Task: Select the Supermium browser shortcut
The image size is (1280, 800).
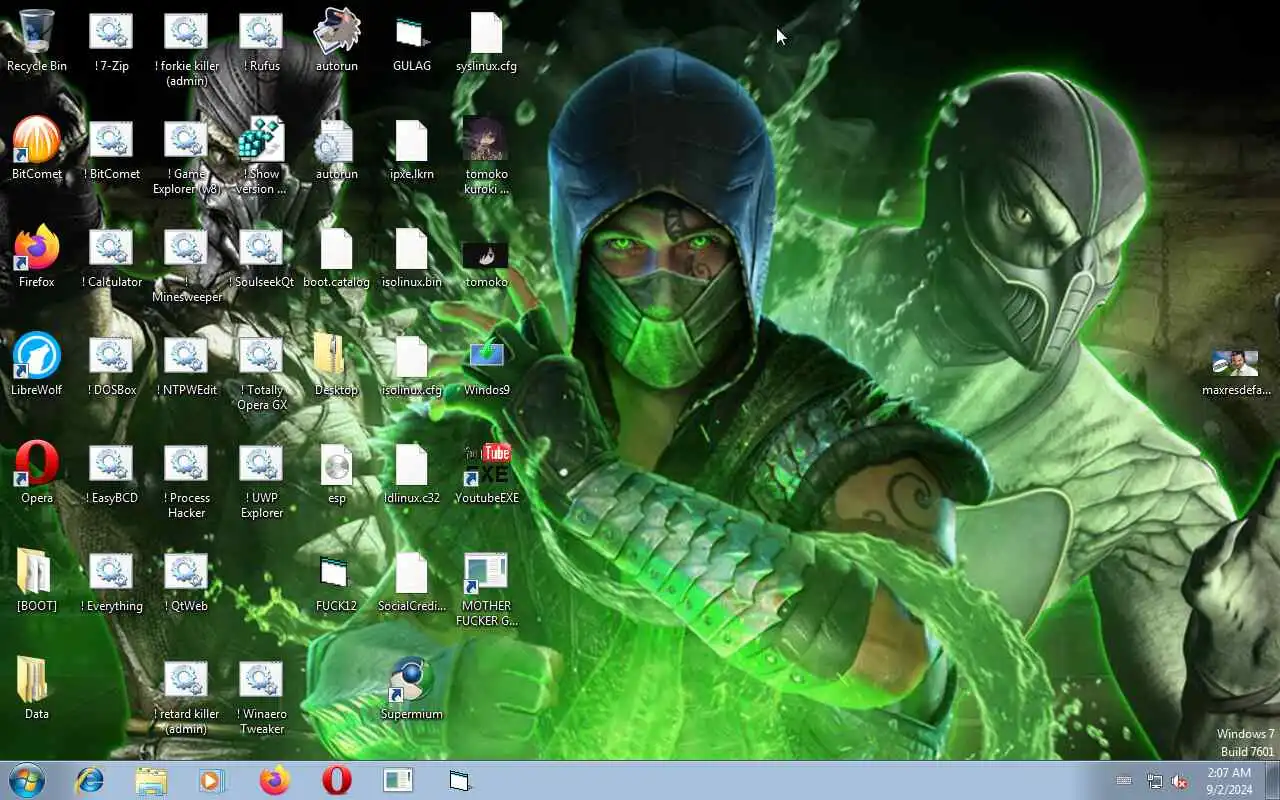Action: 411,689
